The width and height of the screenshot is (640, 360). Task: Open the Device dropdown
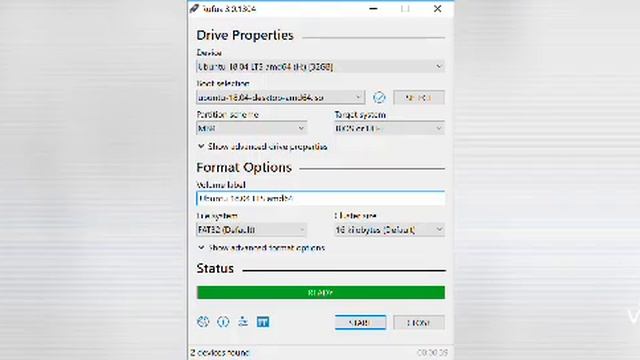pyautogui.click(x=320, y=67)
